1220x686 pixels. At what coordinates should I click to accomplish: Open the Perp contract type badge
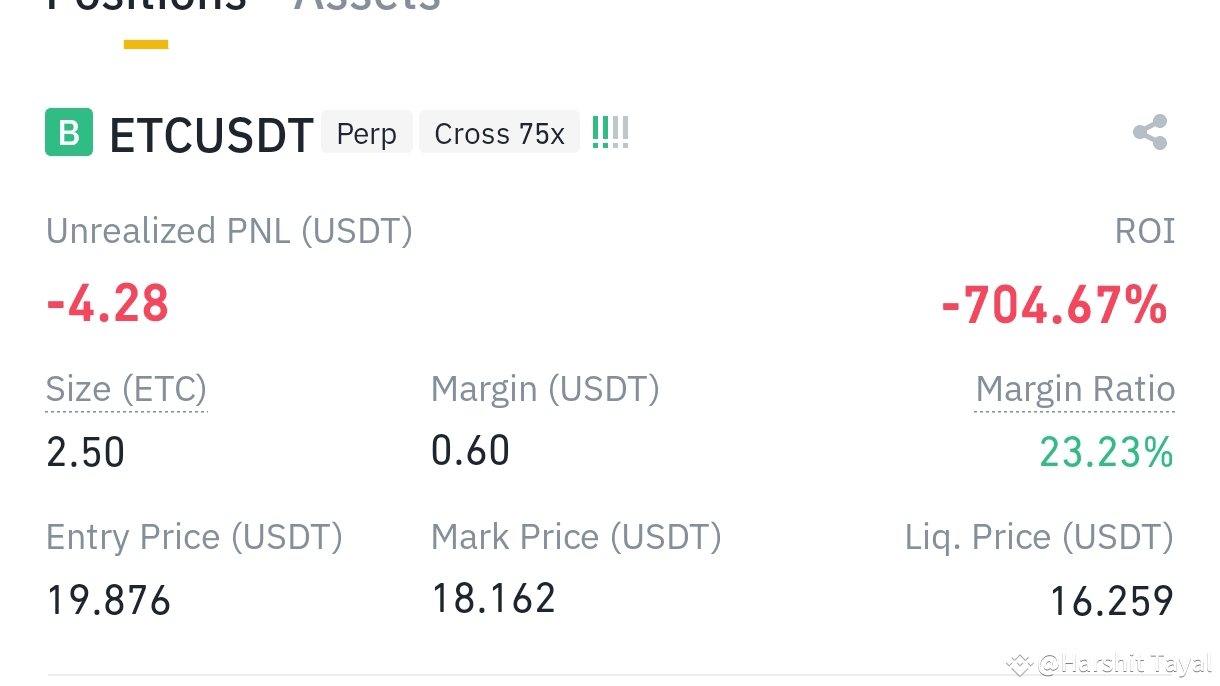coord(366,132)
